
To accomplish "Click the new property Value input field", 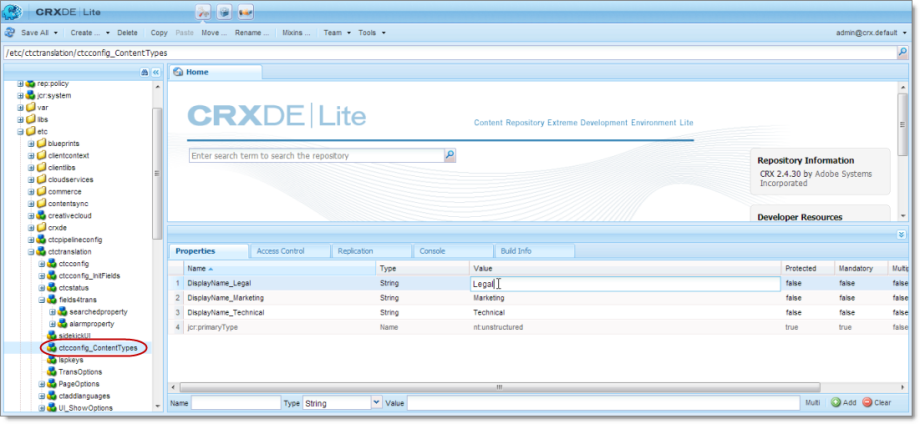I will tap(604, 403).
